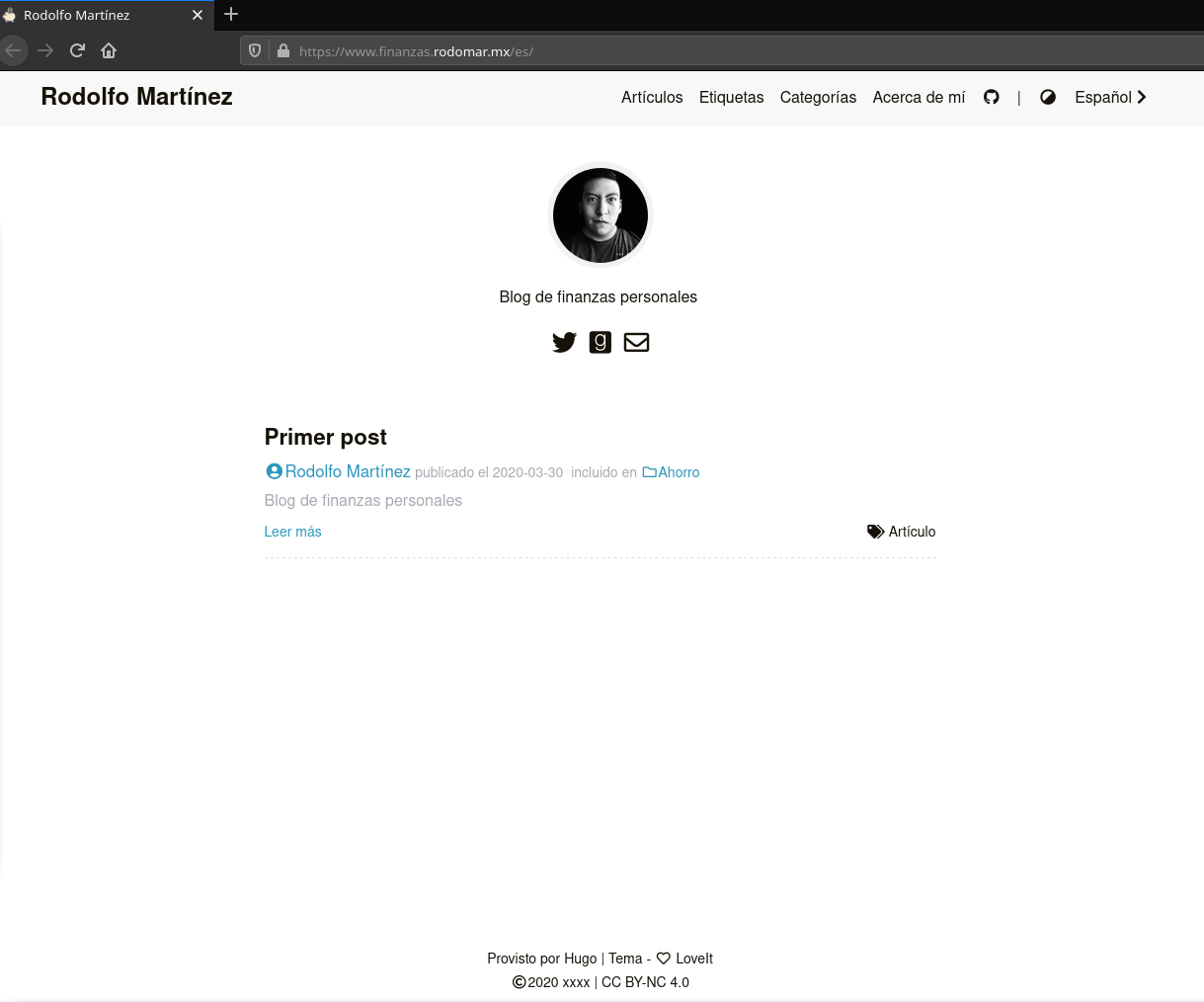Click the folder icon next to Ahorro
Screen dimensions: 1204x1002
coord(650,472)
